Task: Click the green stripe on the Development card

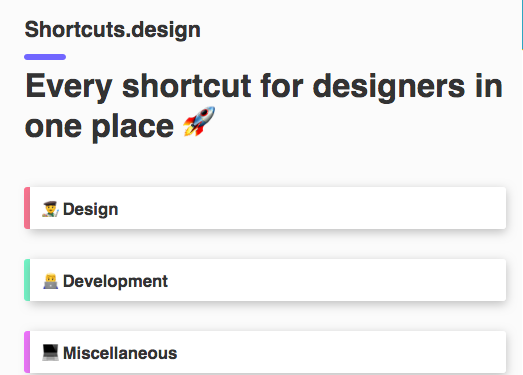Action: click(27, 280)
